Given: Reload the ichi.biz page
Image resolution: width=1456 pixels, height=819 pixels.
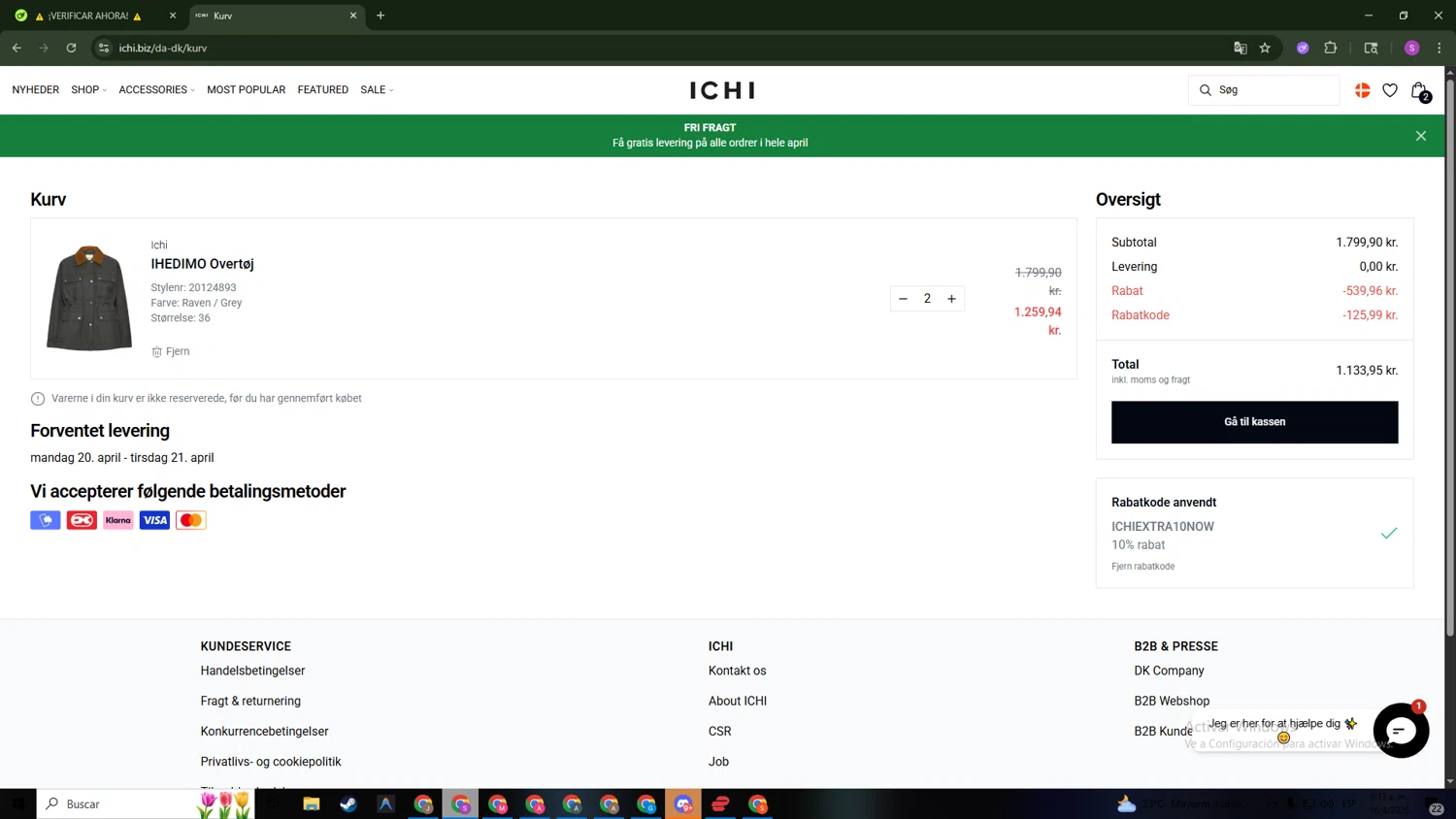Looking at the screenshot, I should click(71, 48).
